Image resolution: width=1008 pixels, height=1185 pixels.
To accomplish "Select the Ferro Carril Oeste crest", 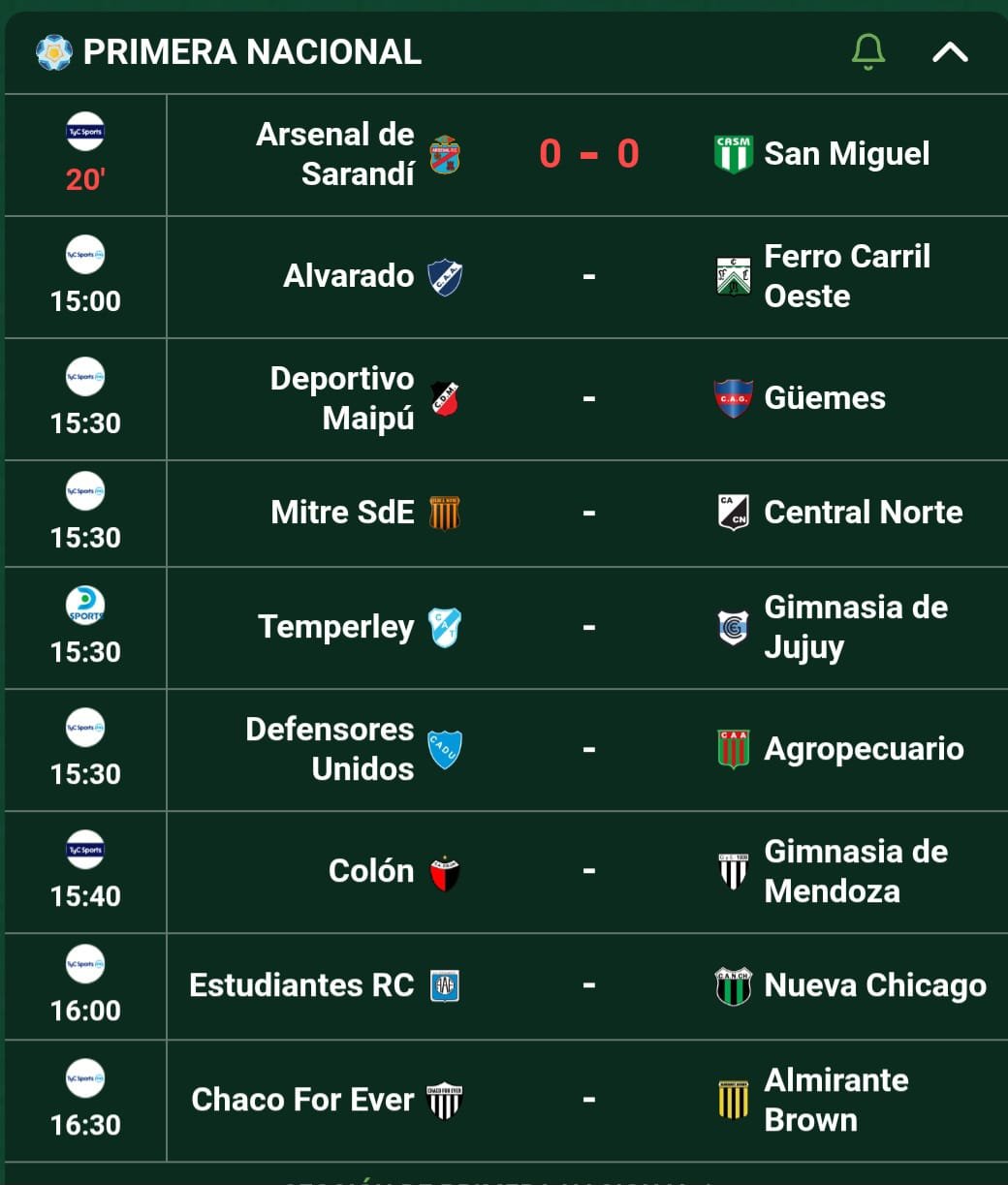I will tap(733, 276).
